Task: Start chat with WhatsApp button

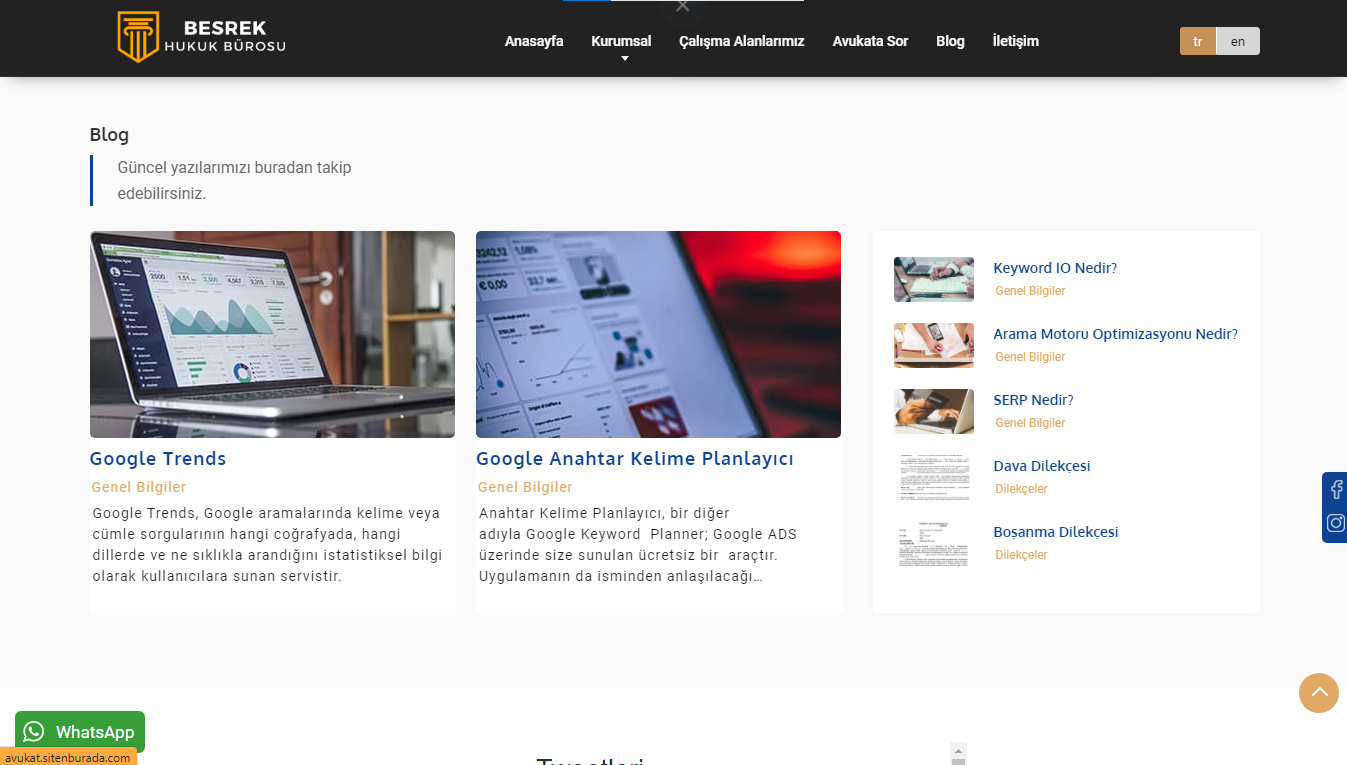Action: pyautogui.click(x=80, y=732)
